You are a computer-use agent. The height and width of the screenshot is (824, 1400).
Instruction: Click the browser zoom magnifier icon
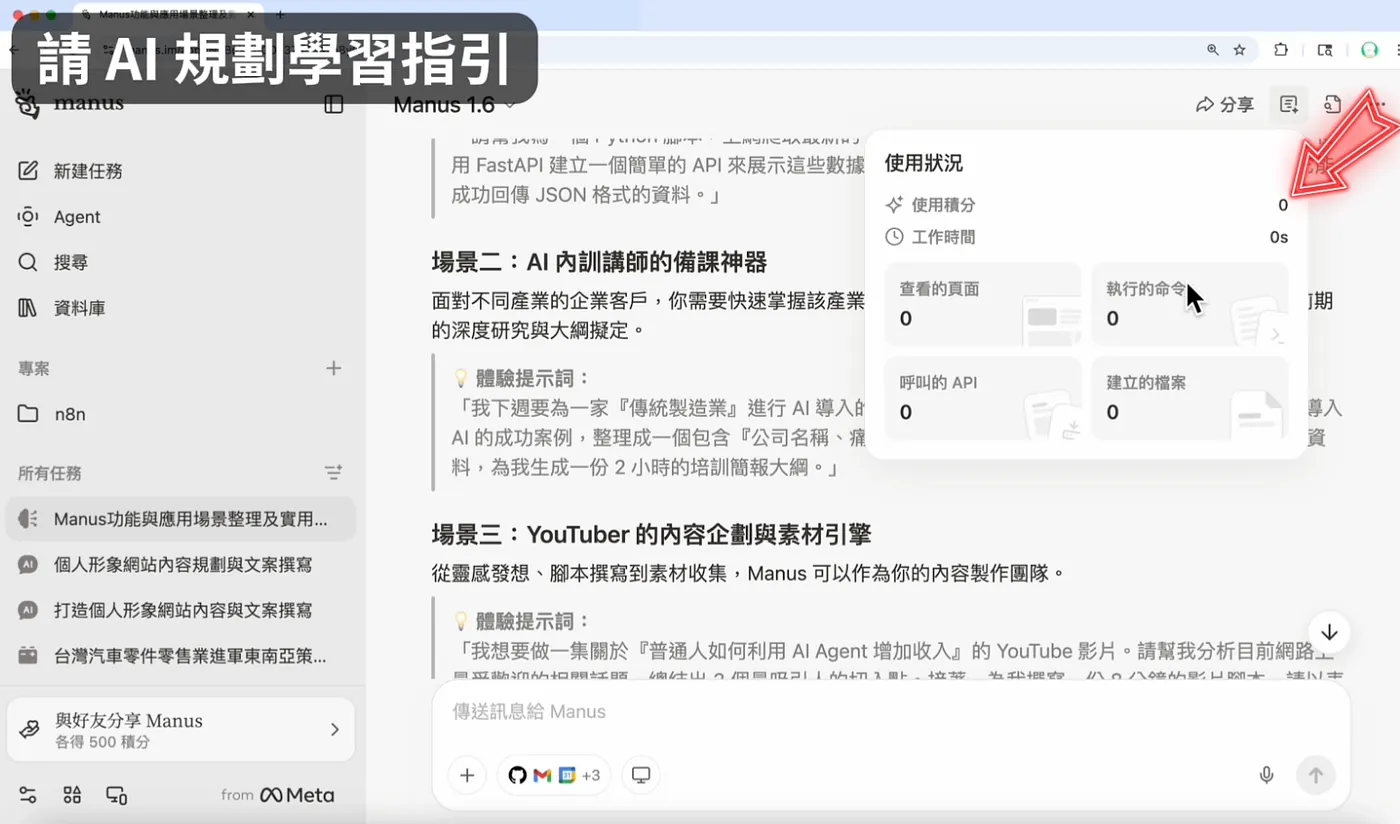tap(1212, 49)
